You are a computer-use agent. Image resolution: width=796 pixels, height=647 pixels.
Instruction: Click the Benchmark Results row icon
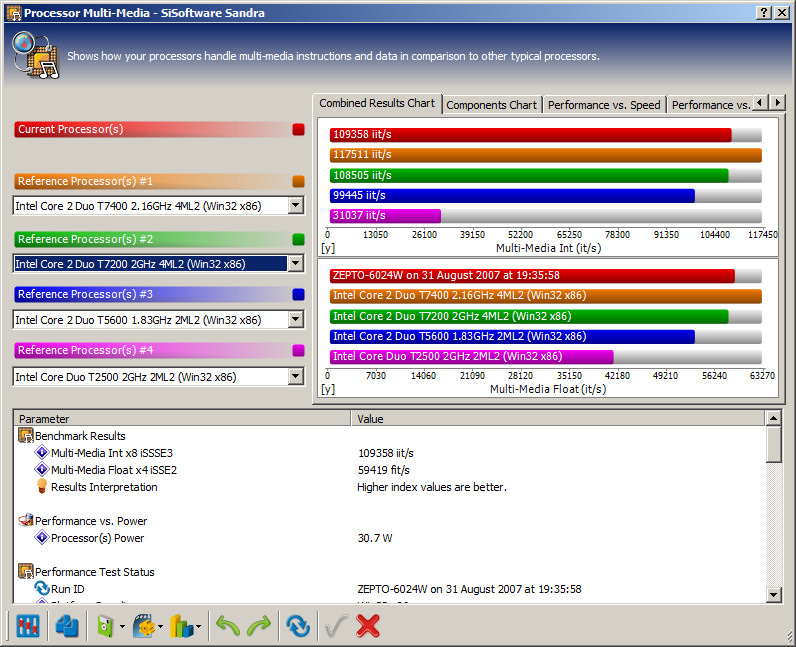click(x=25, y=436)
